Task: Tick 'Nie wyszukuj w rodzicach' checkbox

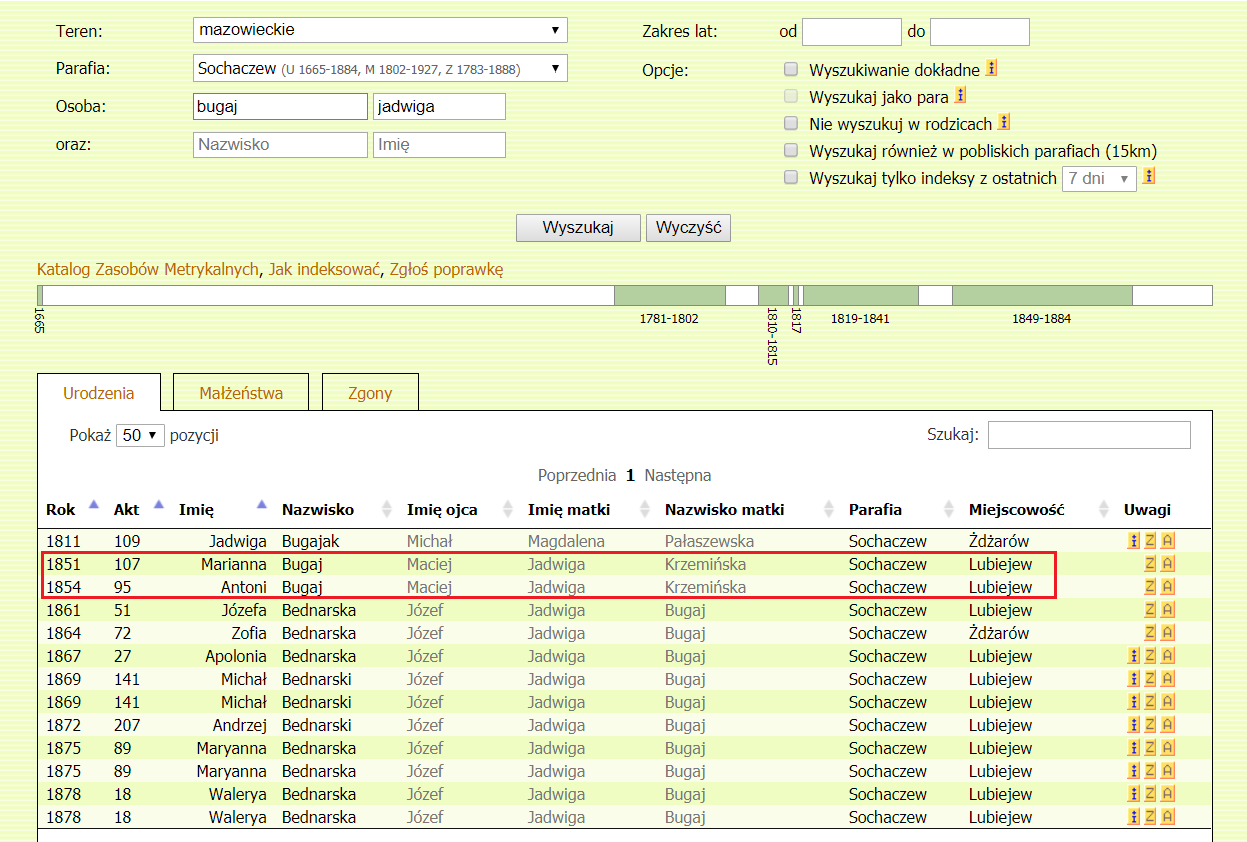Action: tap(791, 124)
